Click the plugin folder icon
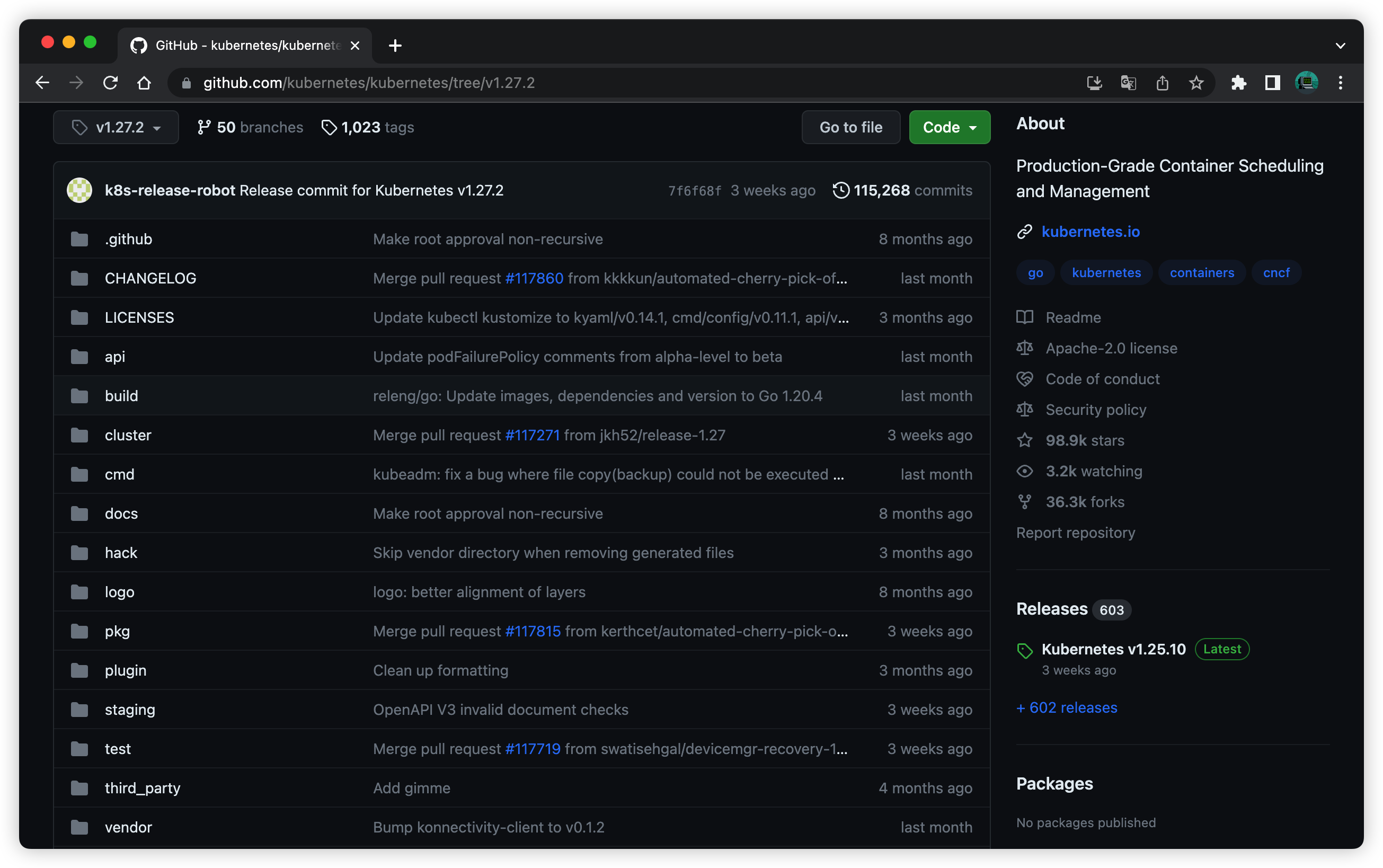Image resolution: width=1383 pixels, height=868 pixels. (x=79, y=670)
